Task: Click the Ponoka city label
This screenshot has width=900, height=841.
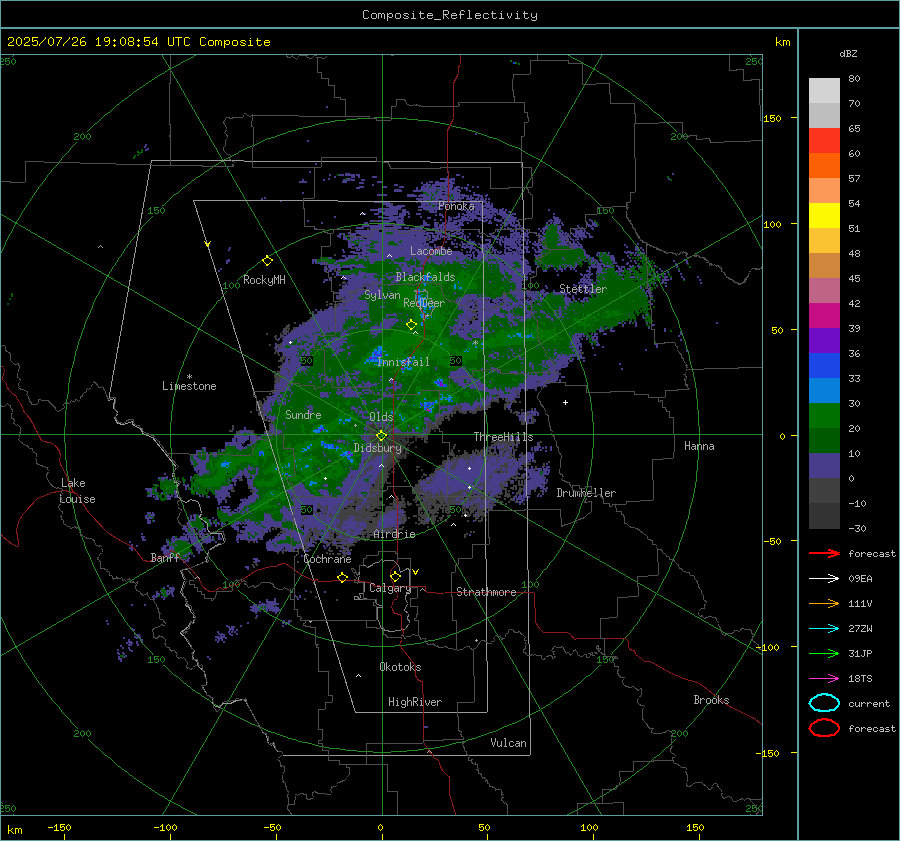Action: tap(456, 206)
